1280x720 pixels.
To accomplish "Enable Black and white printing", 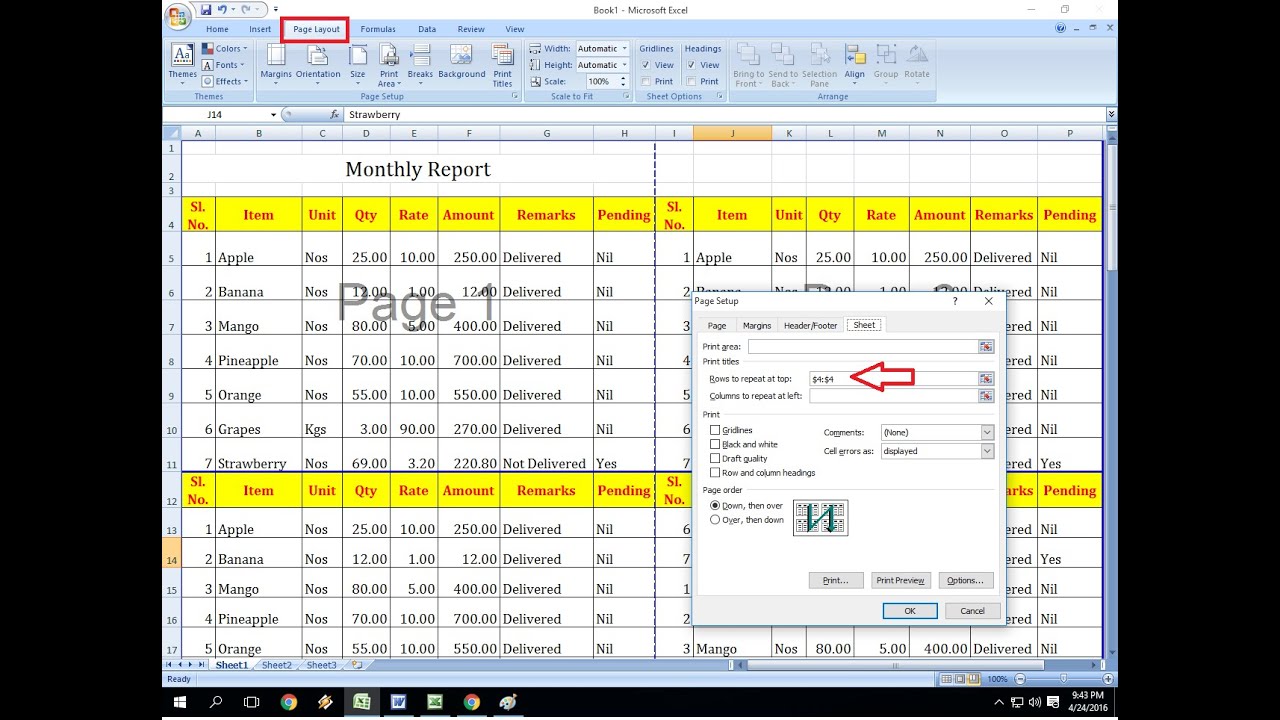I will (715, 444).
